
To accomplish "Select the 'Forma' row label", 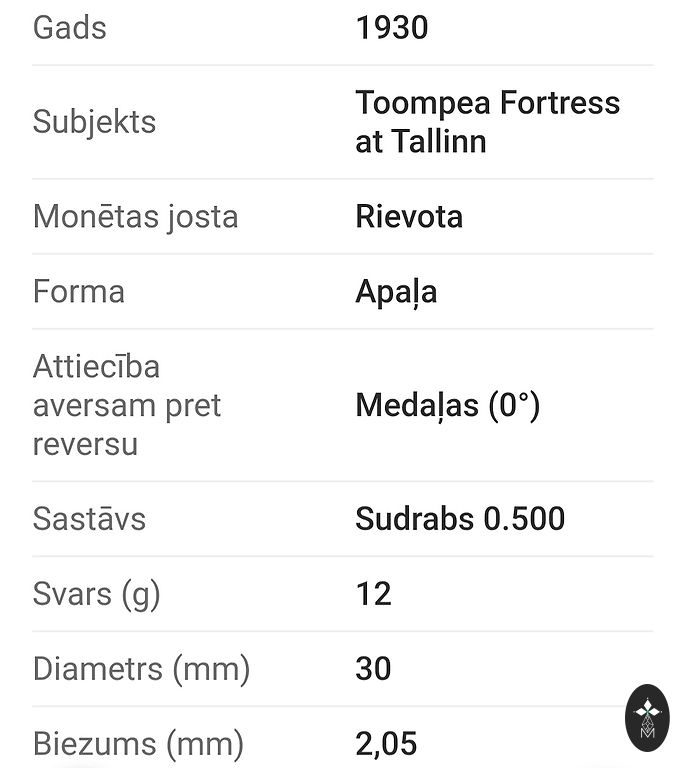I will [79, 292].
